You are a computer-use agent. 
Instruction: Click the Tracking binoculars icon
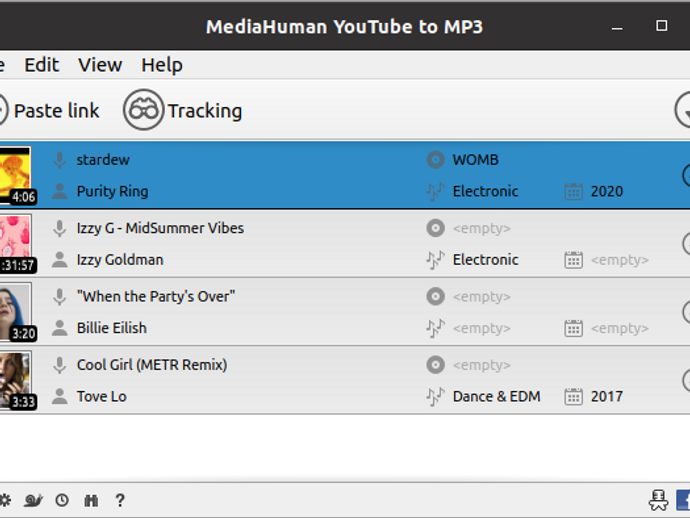point(143,110)
